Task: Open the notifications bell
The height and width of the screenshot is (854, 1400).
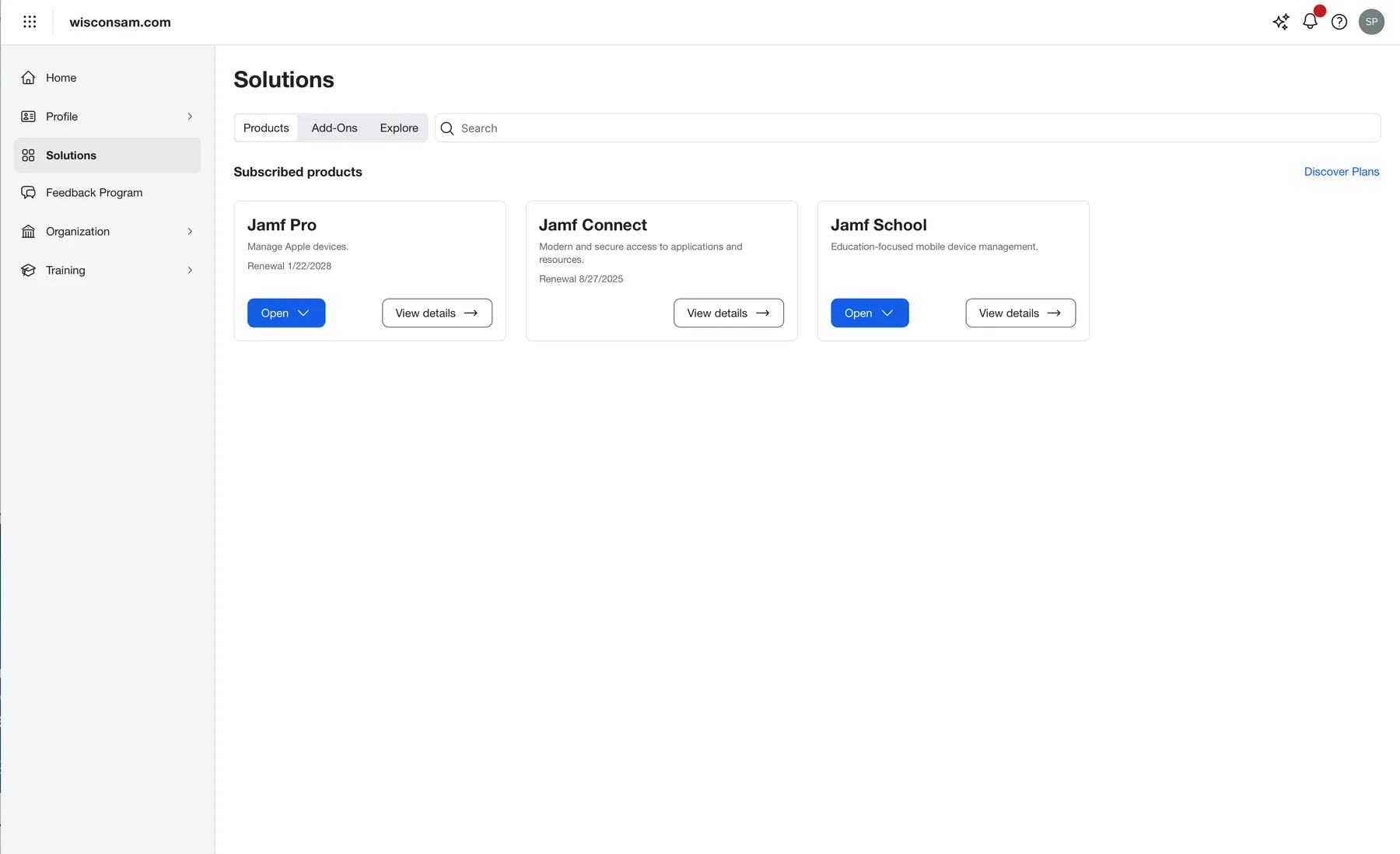Action: point(1310,21)
